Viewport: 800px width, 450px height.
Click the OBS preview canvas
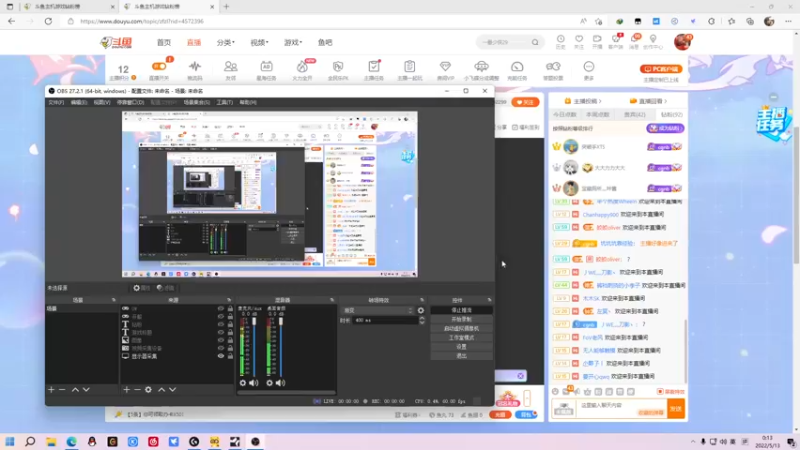pyautogui.click(x=269, y=194)
